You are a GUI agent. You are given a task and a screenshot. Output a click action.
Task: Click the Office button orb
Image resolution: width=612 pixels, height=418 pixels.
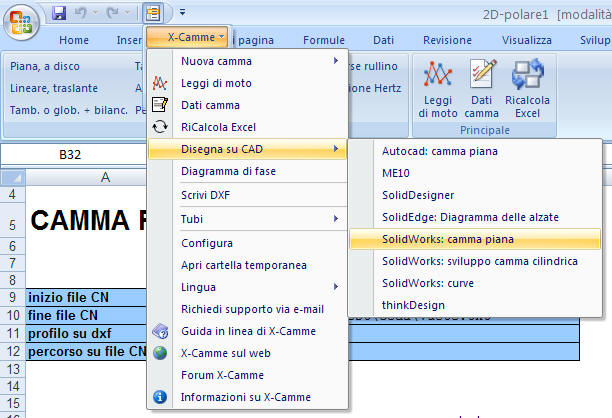[x=21, y=22]
